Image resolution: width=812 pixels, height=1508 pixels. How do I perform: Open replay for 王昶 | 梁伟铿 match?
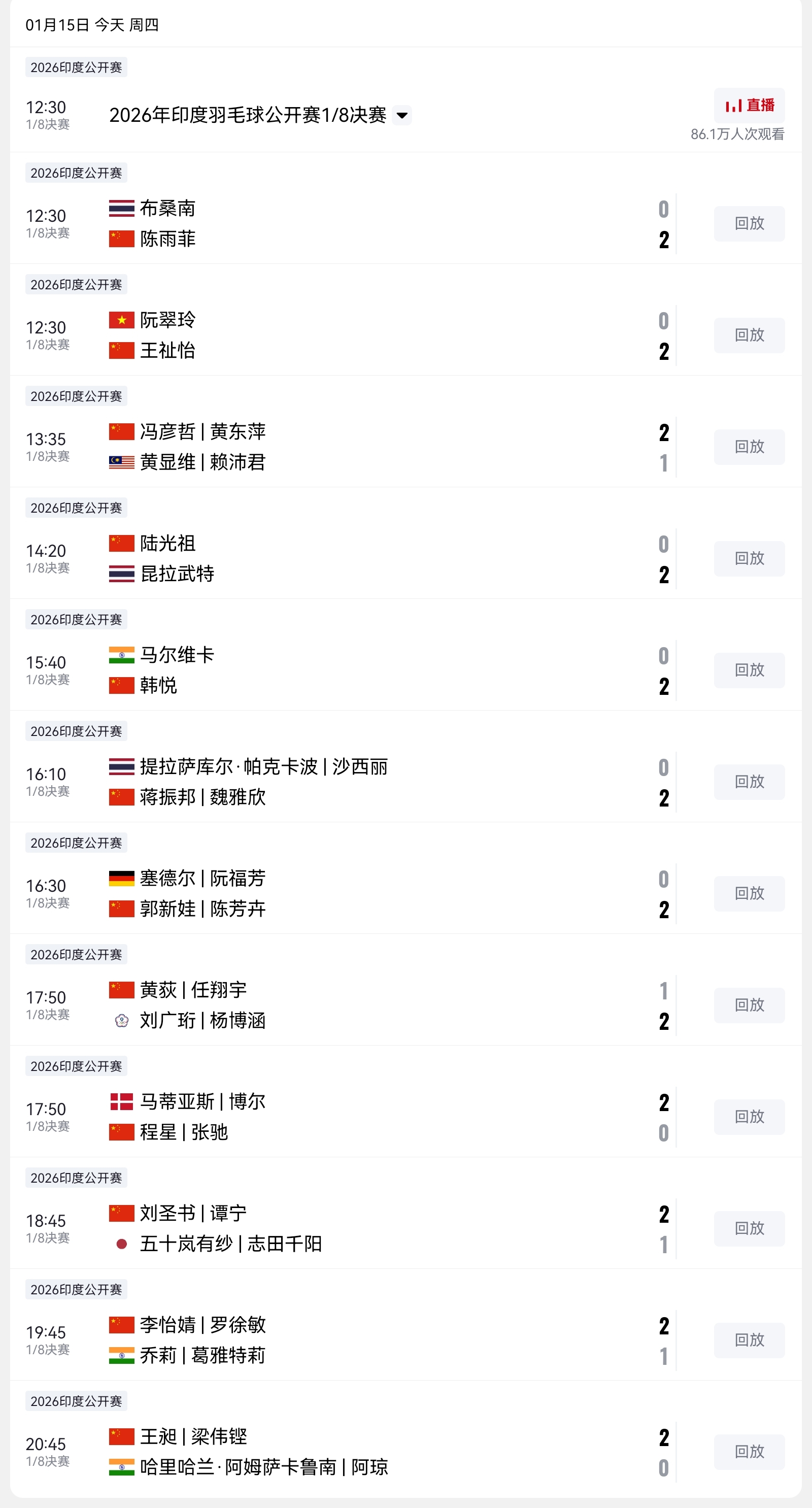pos(749,1452)
